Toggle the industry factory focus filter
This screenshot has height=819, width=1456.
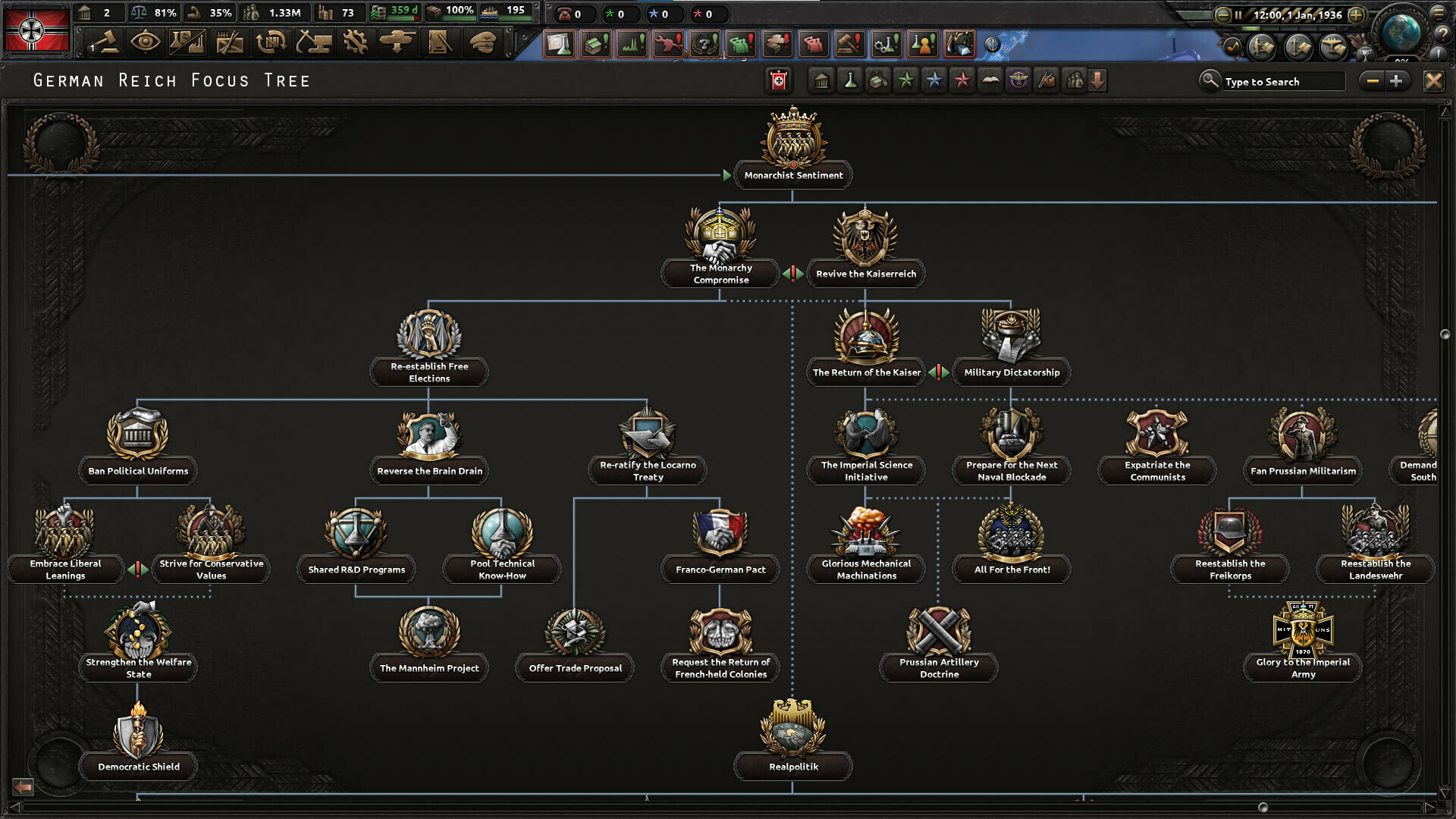click(x=878, y=80)
